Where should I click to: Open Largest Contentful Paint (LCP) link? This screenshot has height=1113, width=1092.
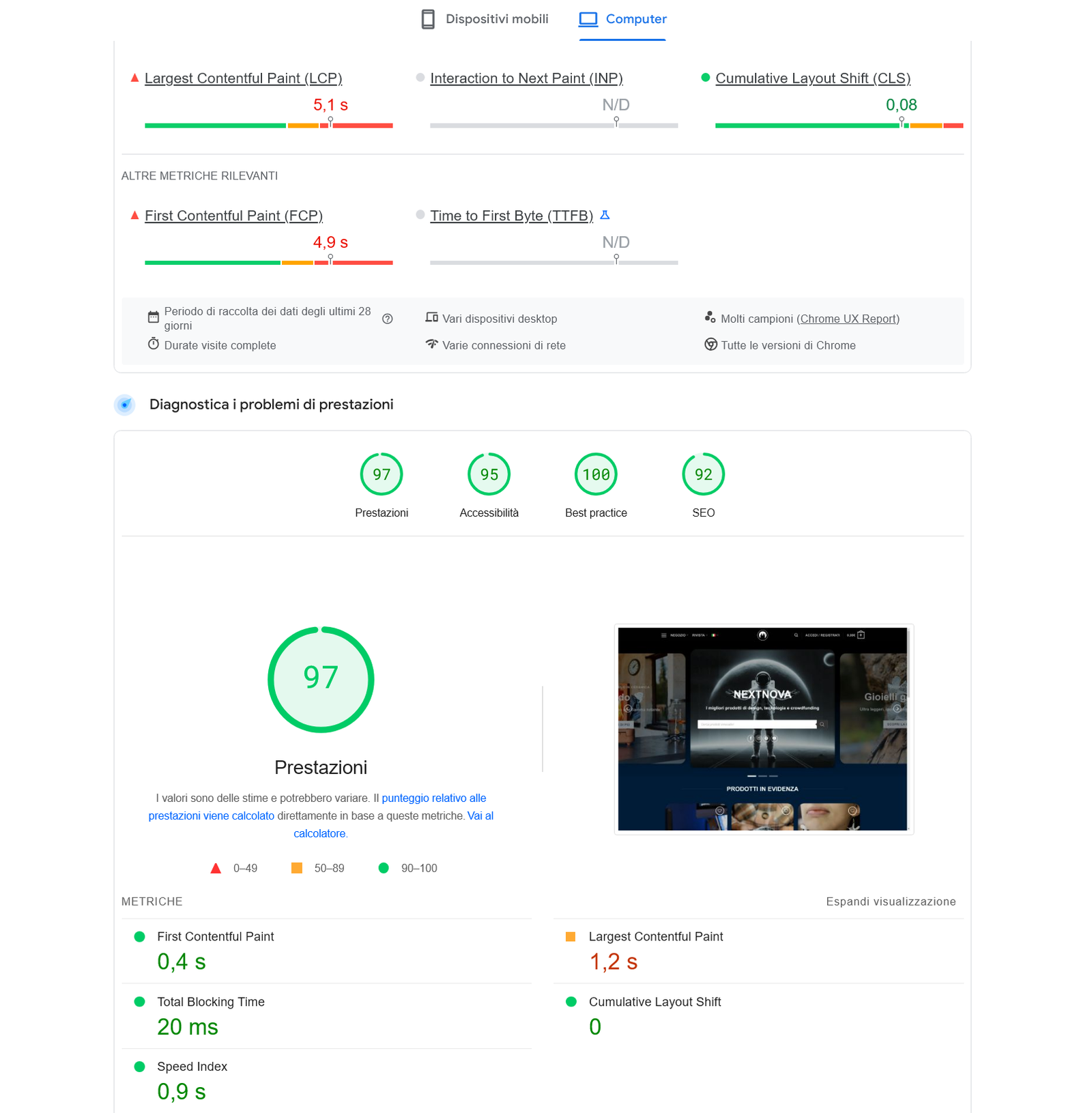(243, 78)
